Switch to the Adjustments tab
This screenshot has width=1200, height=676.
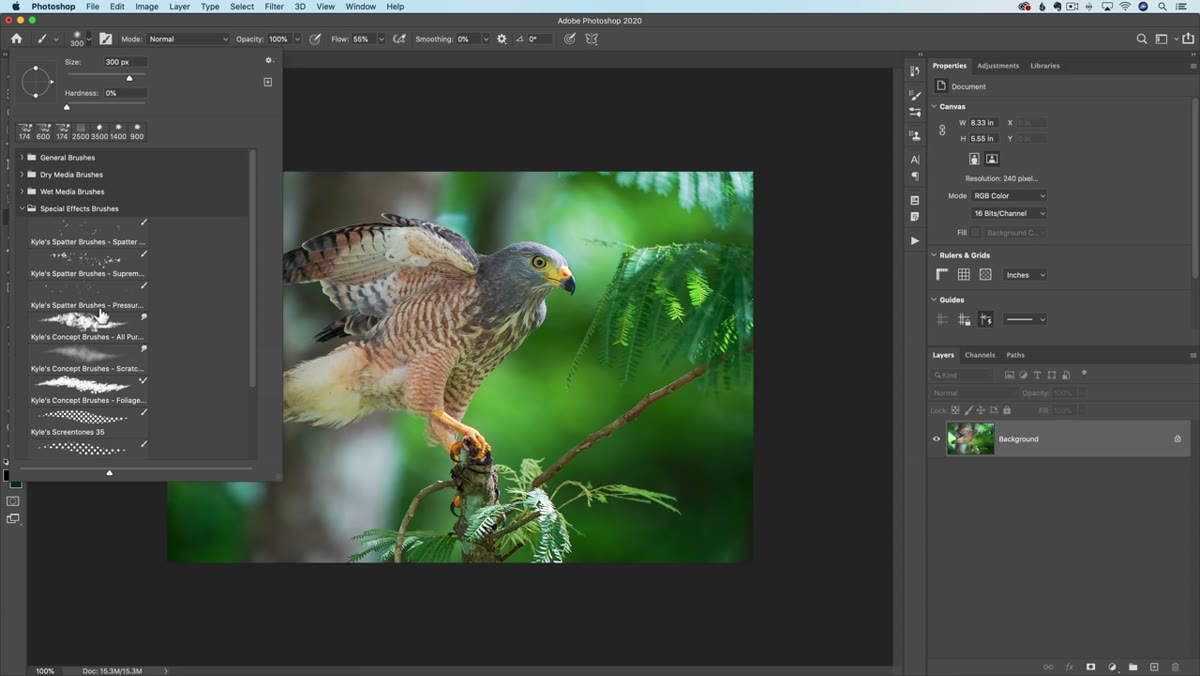pos(998,66)
